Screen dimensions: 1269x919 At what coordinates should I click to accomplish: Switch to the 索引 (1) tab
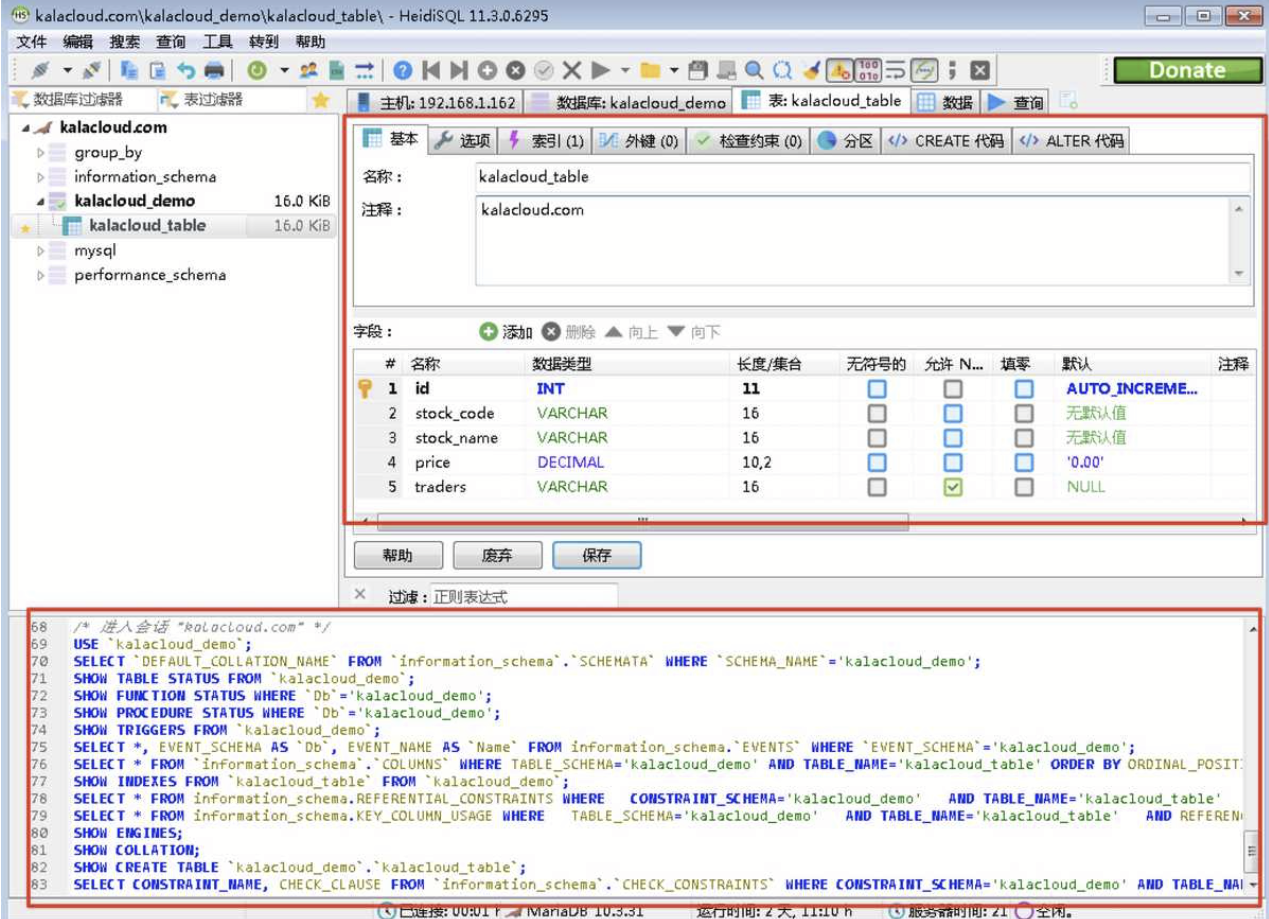tap(546, 141)
